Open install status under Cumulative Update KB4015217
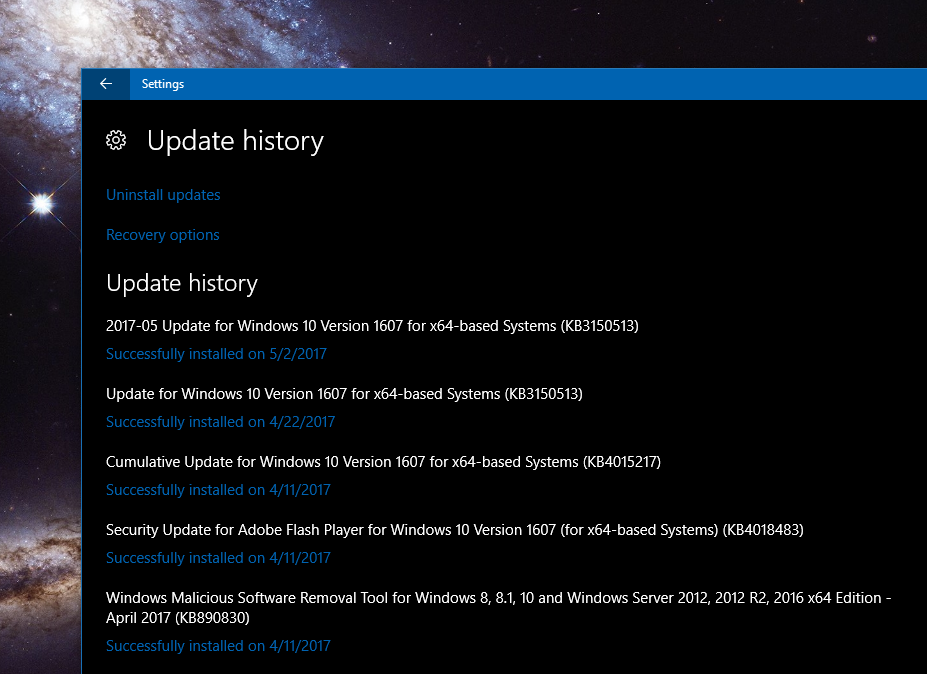This screenshot has height=674, width=927. coord(218,490)
